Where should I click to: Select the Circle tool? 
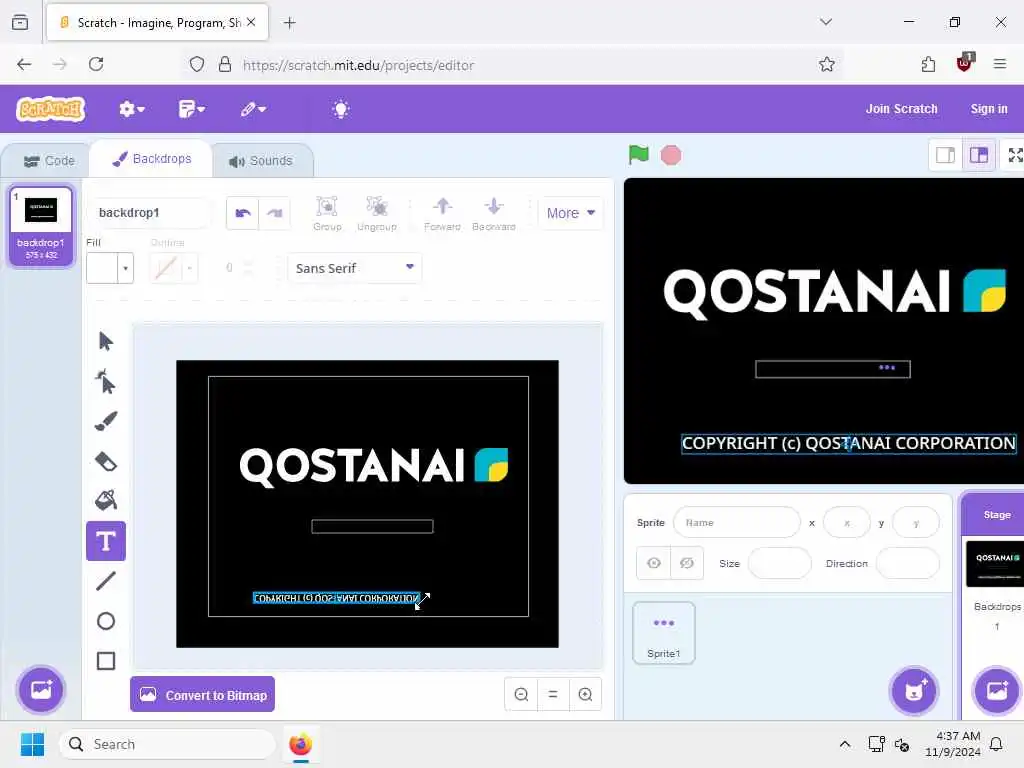106,621
